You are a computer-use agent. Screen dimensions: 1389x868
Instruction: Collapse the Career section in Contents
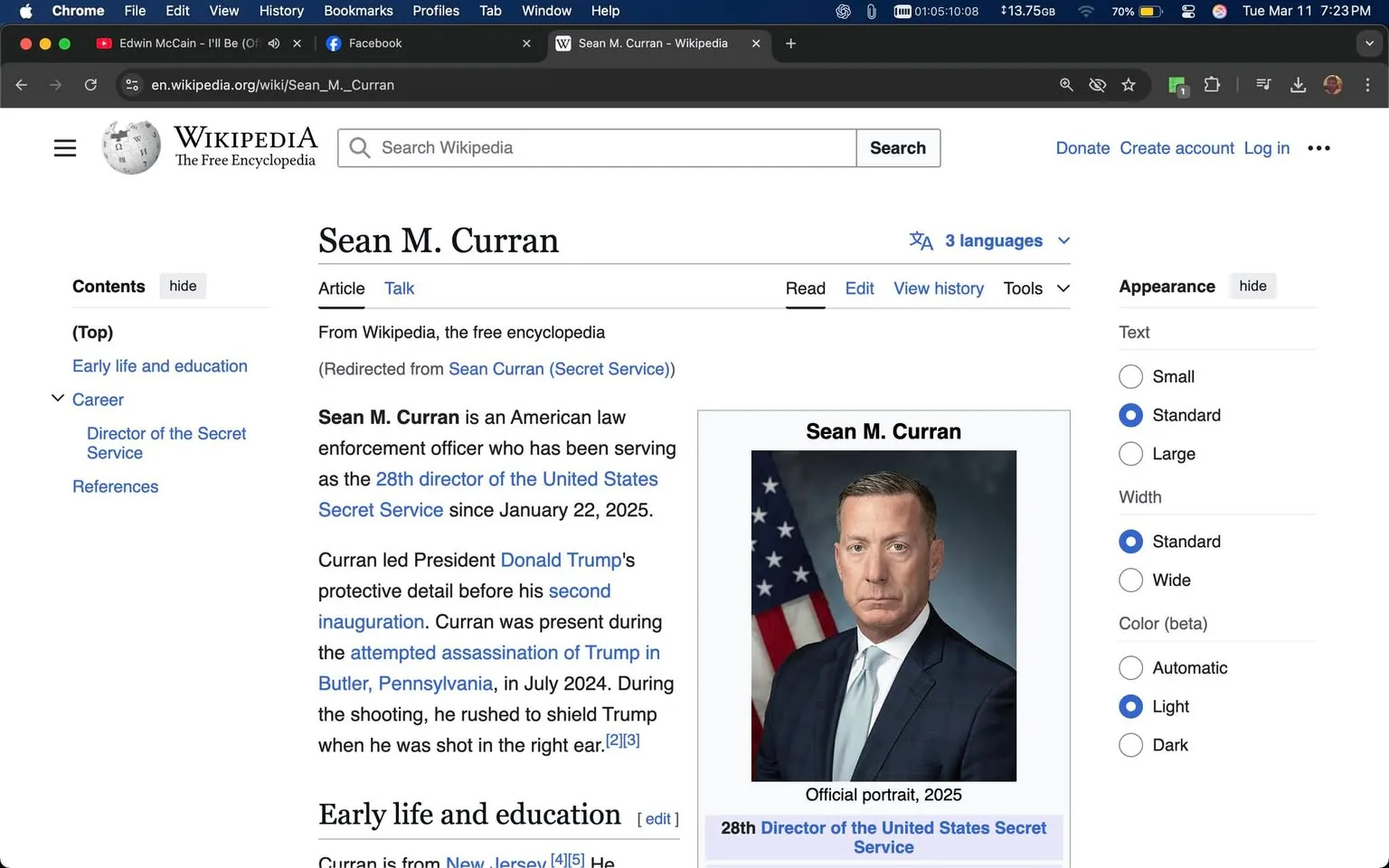click(x=57, y=398)
